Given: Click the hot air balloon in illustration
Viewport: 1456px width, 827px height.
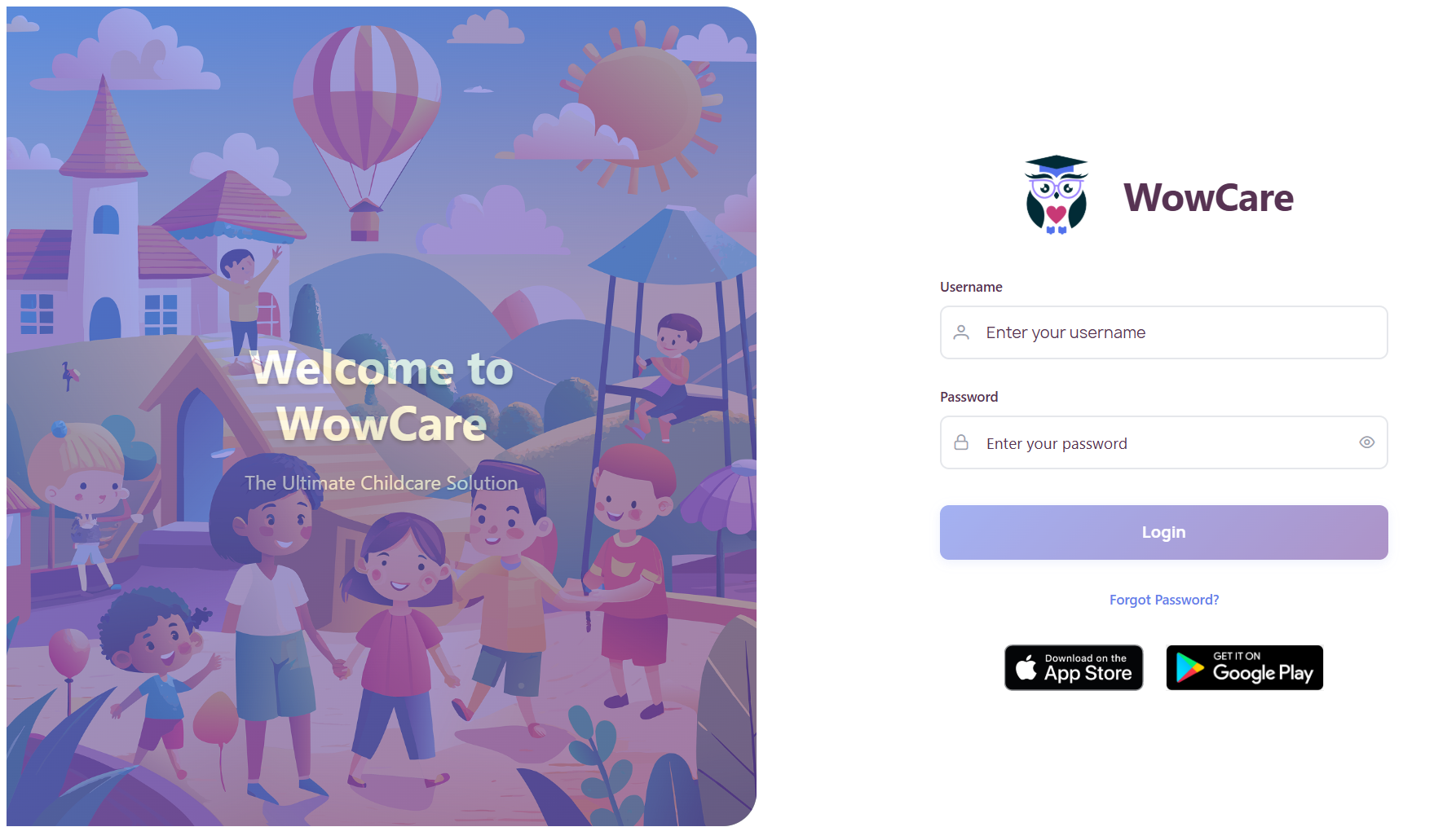Looking at the screenshot, I should (x=366, y=130).
